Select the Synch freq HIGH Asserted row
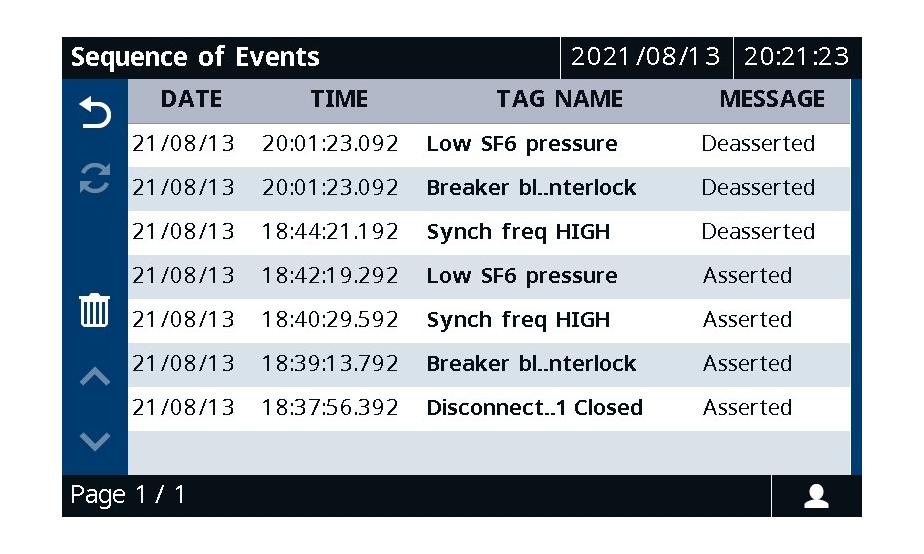The height and width of the screenshot is (554, 924). pyautogui.click(x=489, y=321)
